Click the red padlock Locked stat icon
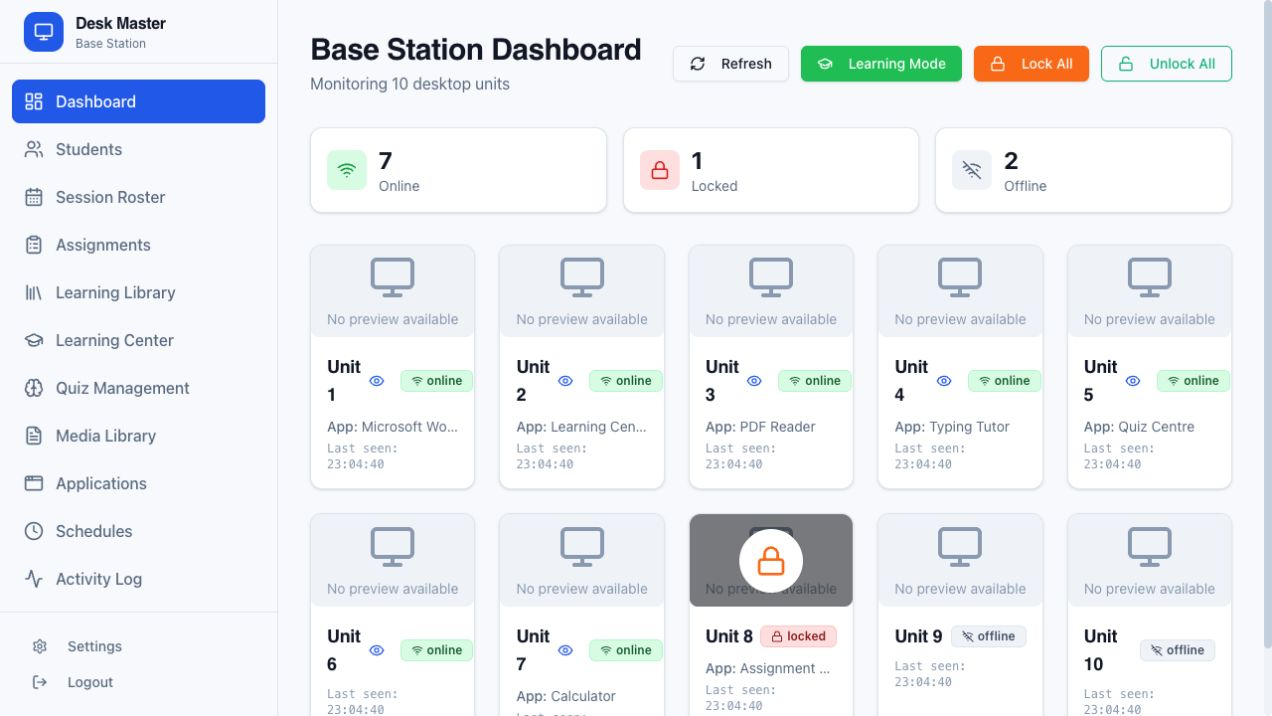The image size is (1272, 716). tap(660, 170)
